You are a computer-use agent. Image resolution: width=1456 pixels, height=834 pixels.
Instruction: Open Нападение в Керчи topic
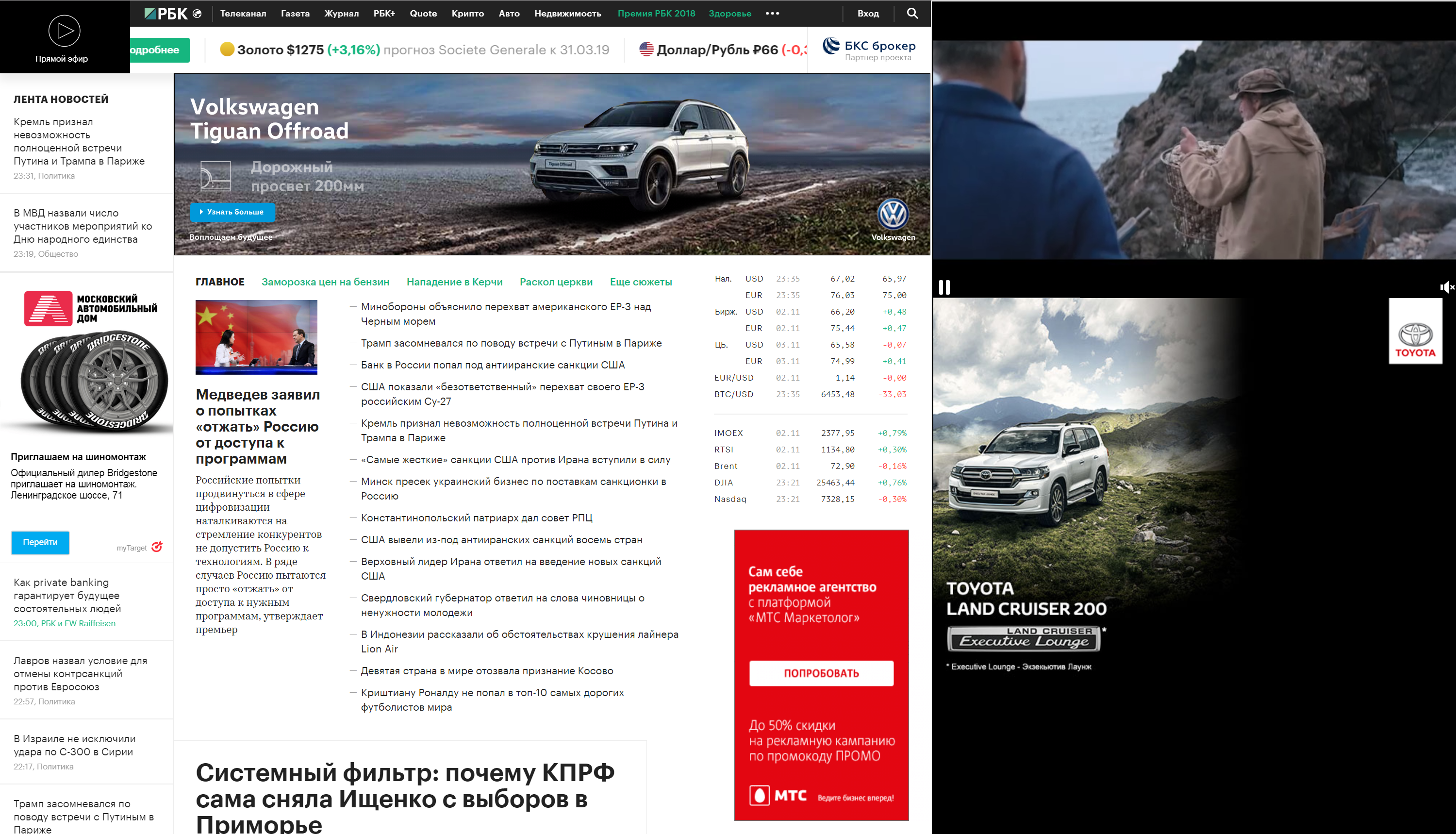(x=454, y=282)
